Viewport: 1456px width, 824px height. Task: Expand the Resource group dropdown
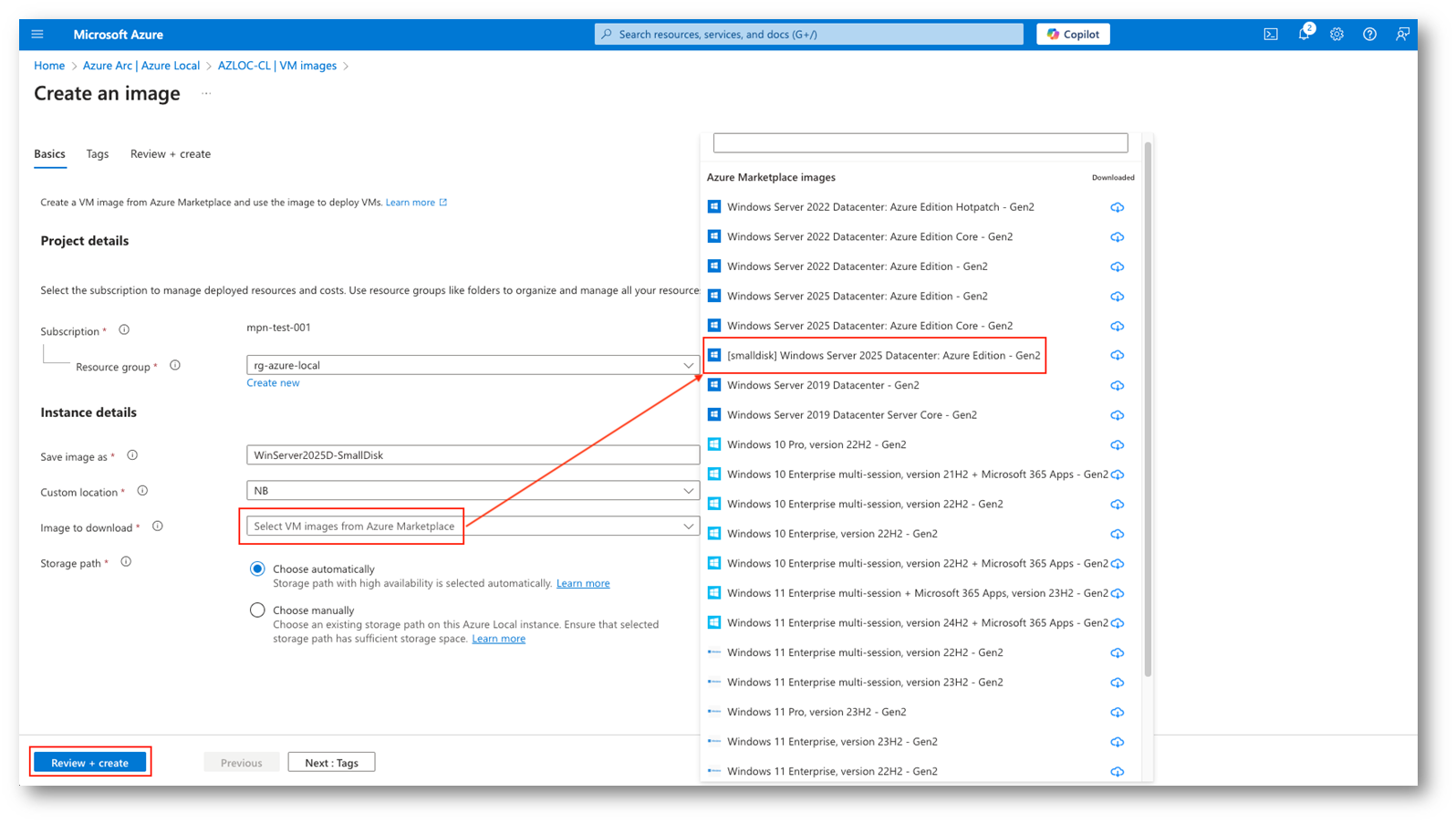(688, 366)
